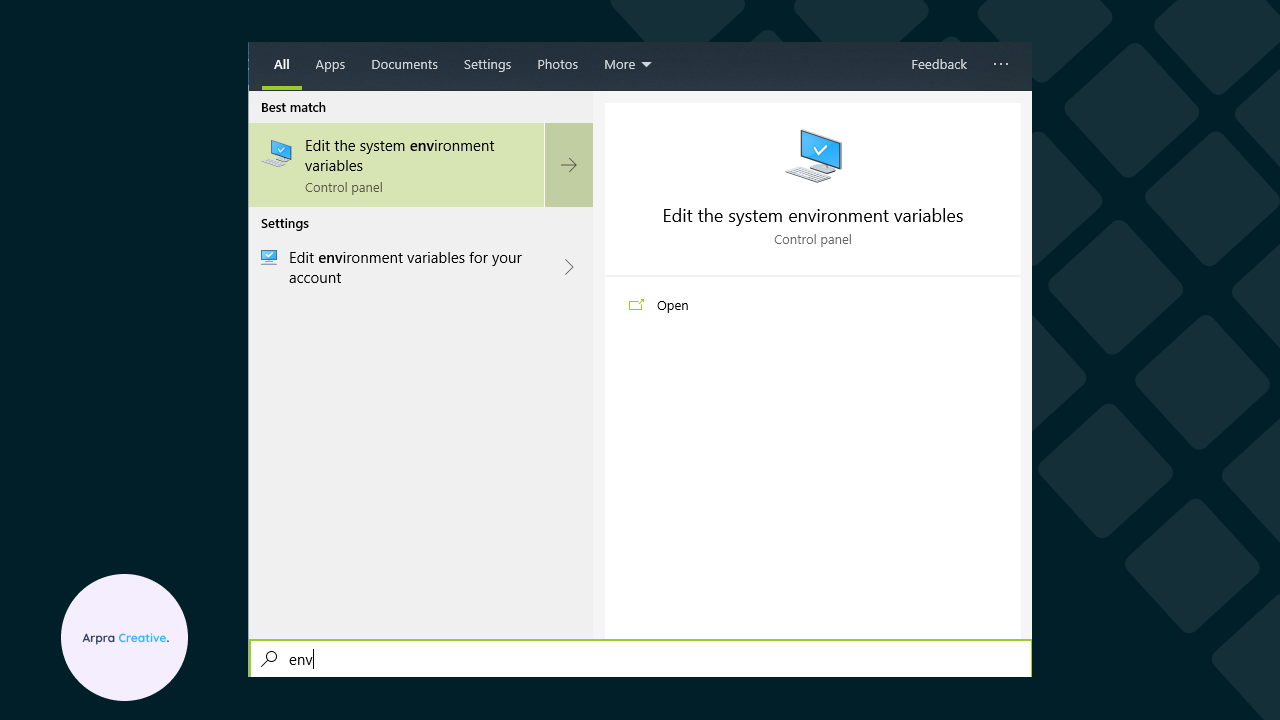Click the Feedback button

938,64
